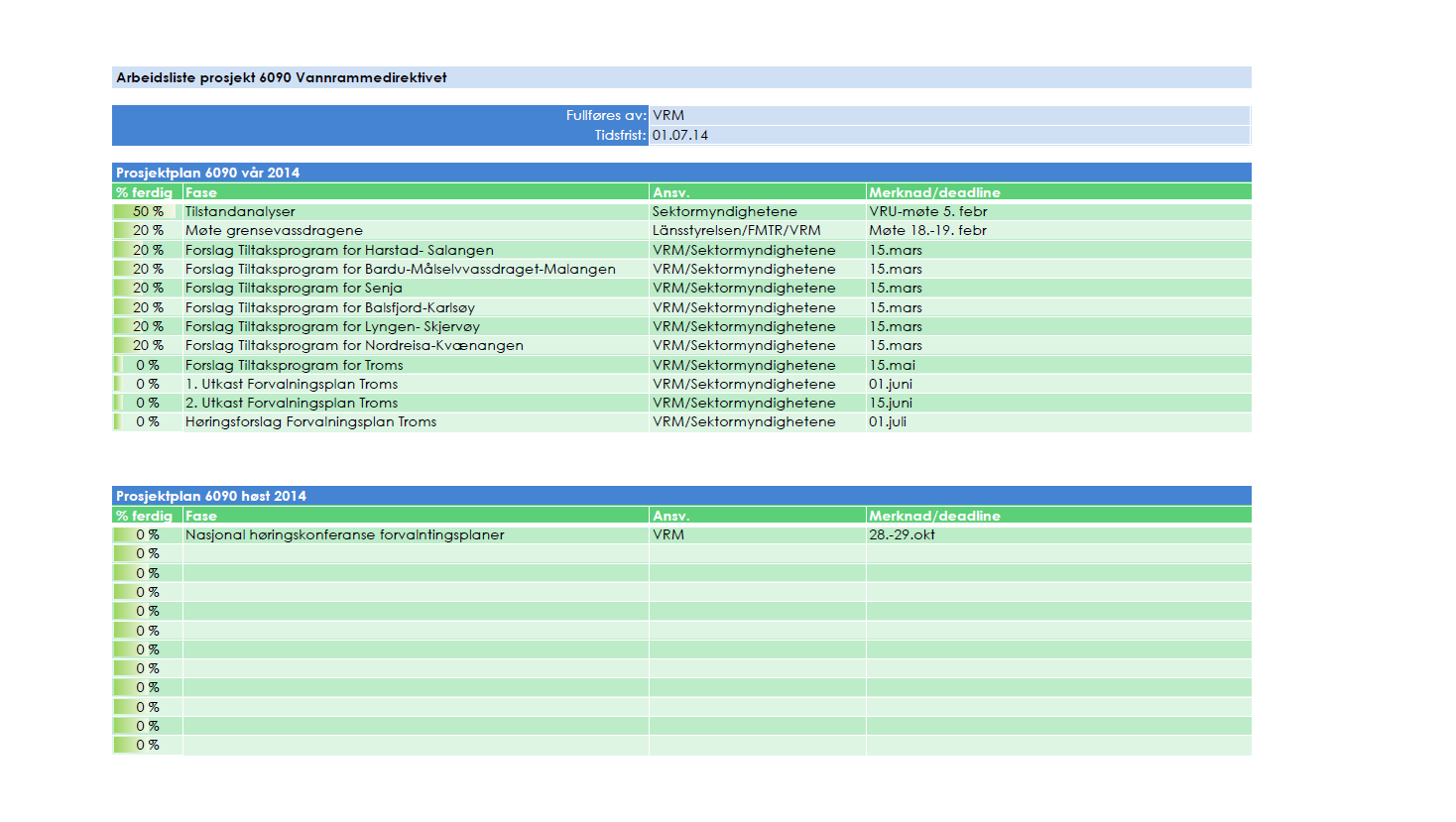Click the '15.mai' deadline cell

coord(1059,365)
